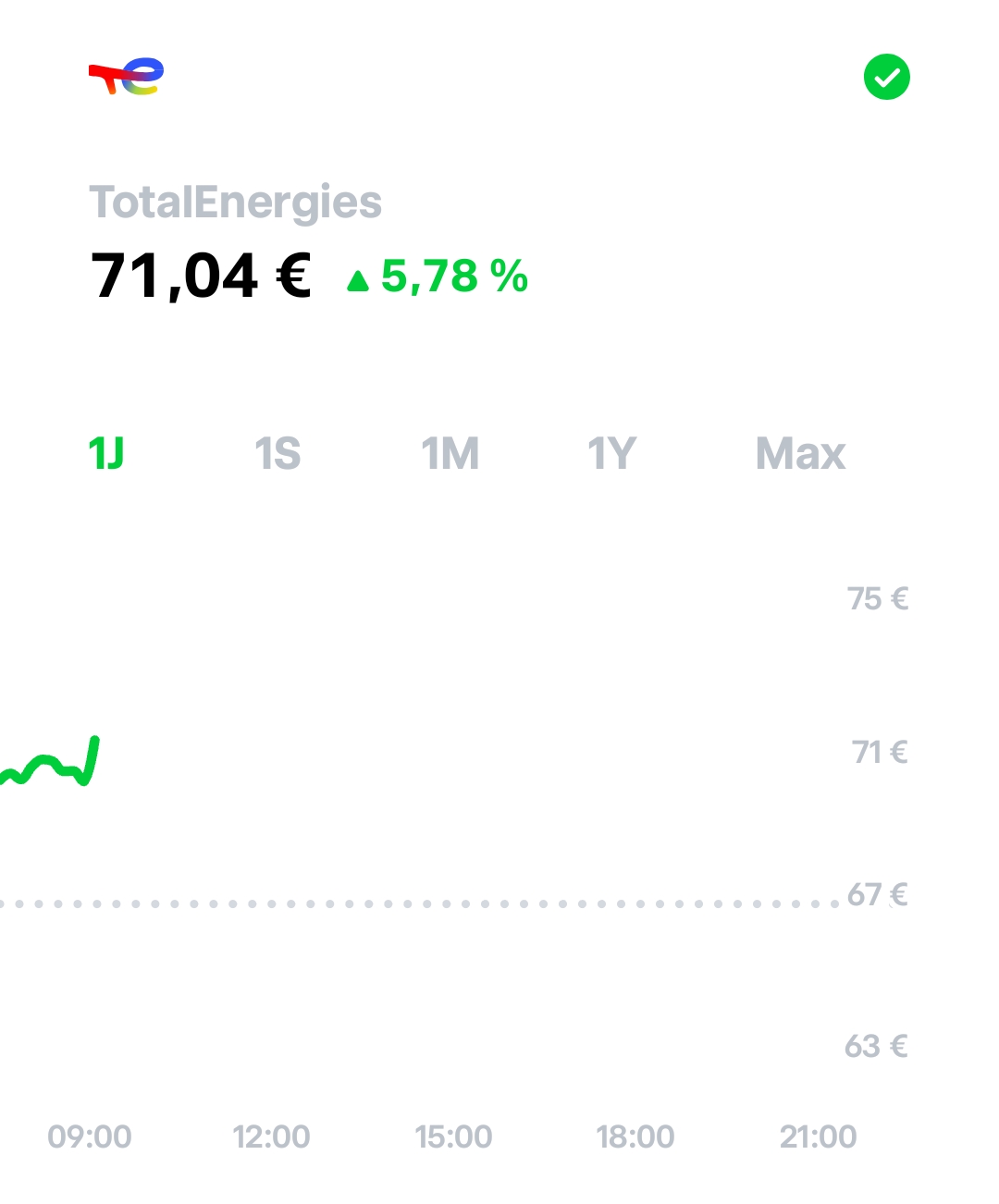Tap the TotalEnergies company logo
Viewport: 999px width, 1204px height.
point(127,77)
